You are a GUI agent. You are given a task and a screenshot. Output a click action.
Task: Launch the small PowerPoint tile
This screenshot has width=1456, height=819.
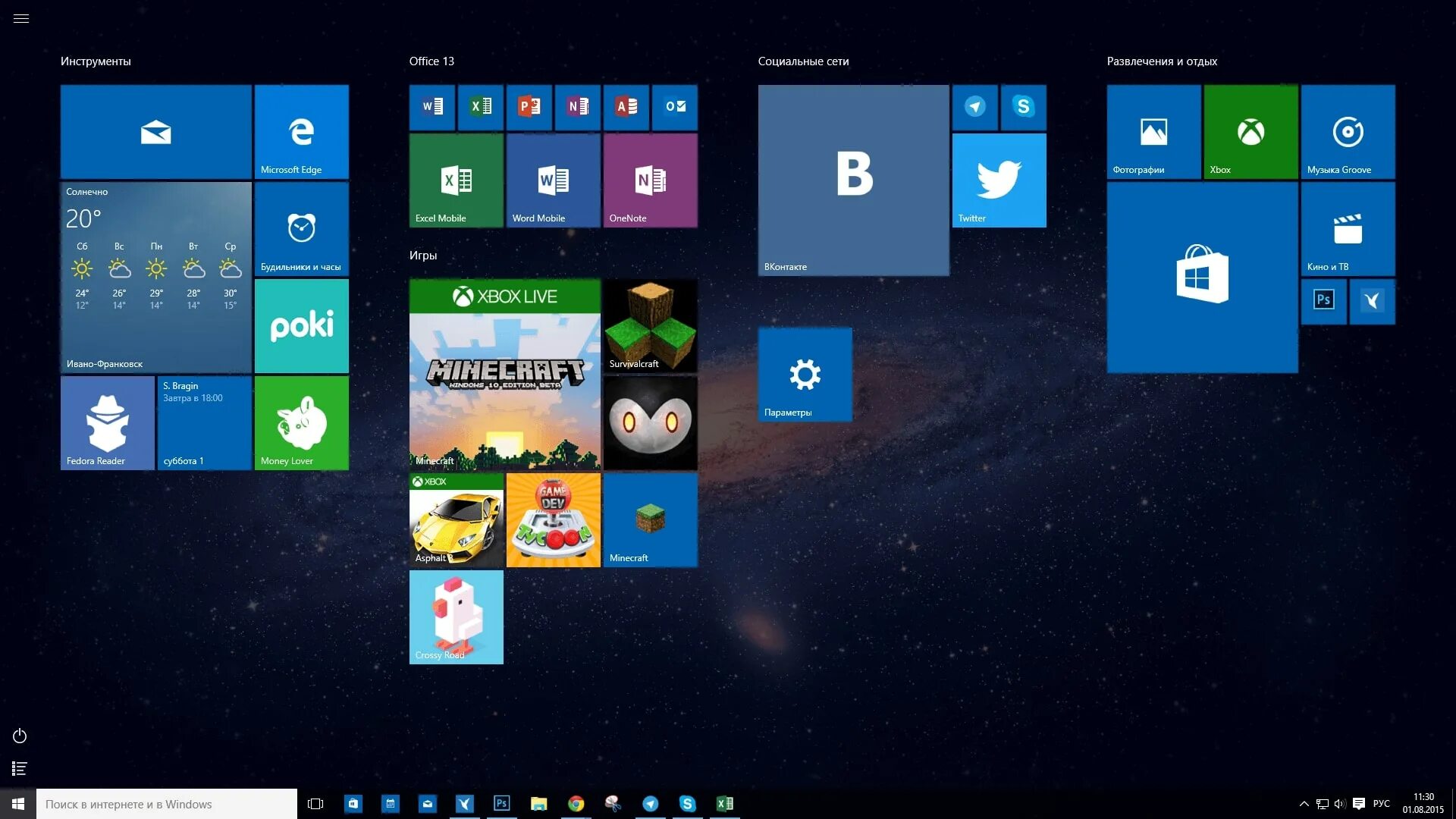point(529,107)
